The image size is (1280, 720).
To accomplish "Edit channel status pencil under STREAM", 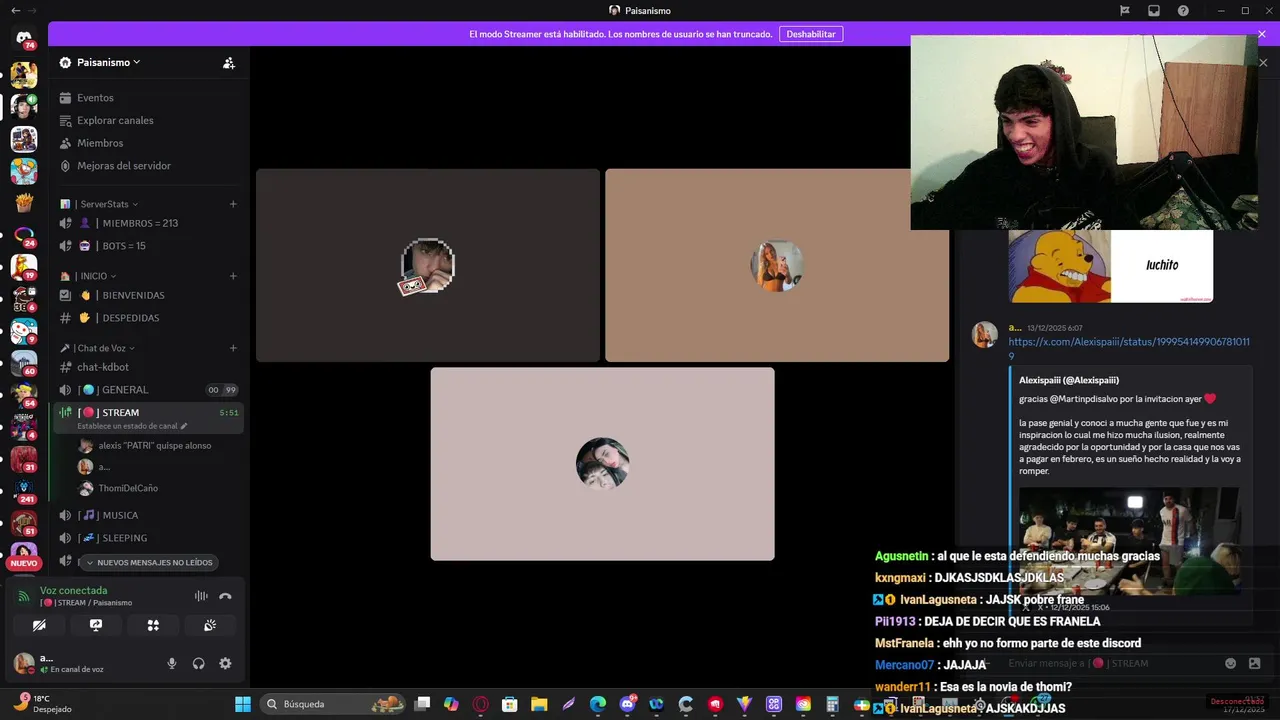I will (183, 426).
